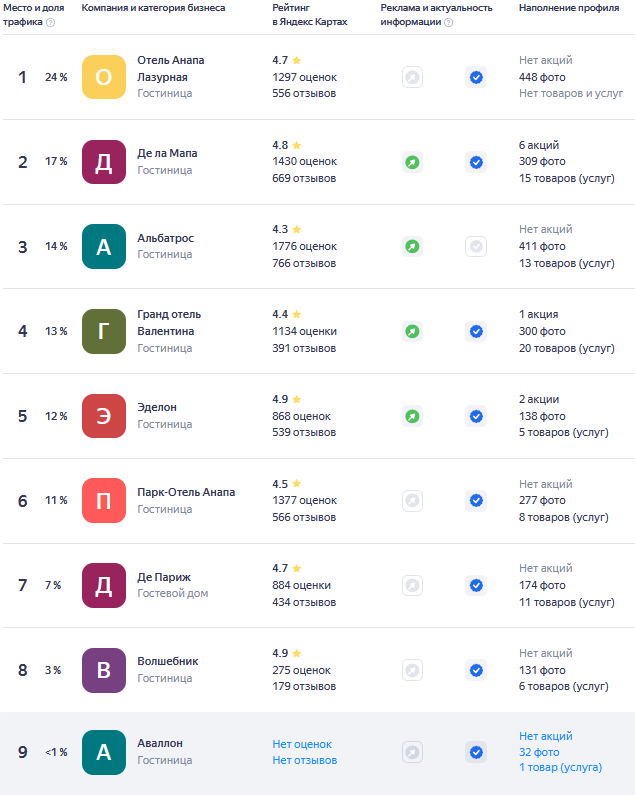Screen dimensions: 635x795
Task: Click the help icon next to ads info header
Action: tap(448, 22)
